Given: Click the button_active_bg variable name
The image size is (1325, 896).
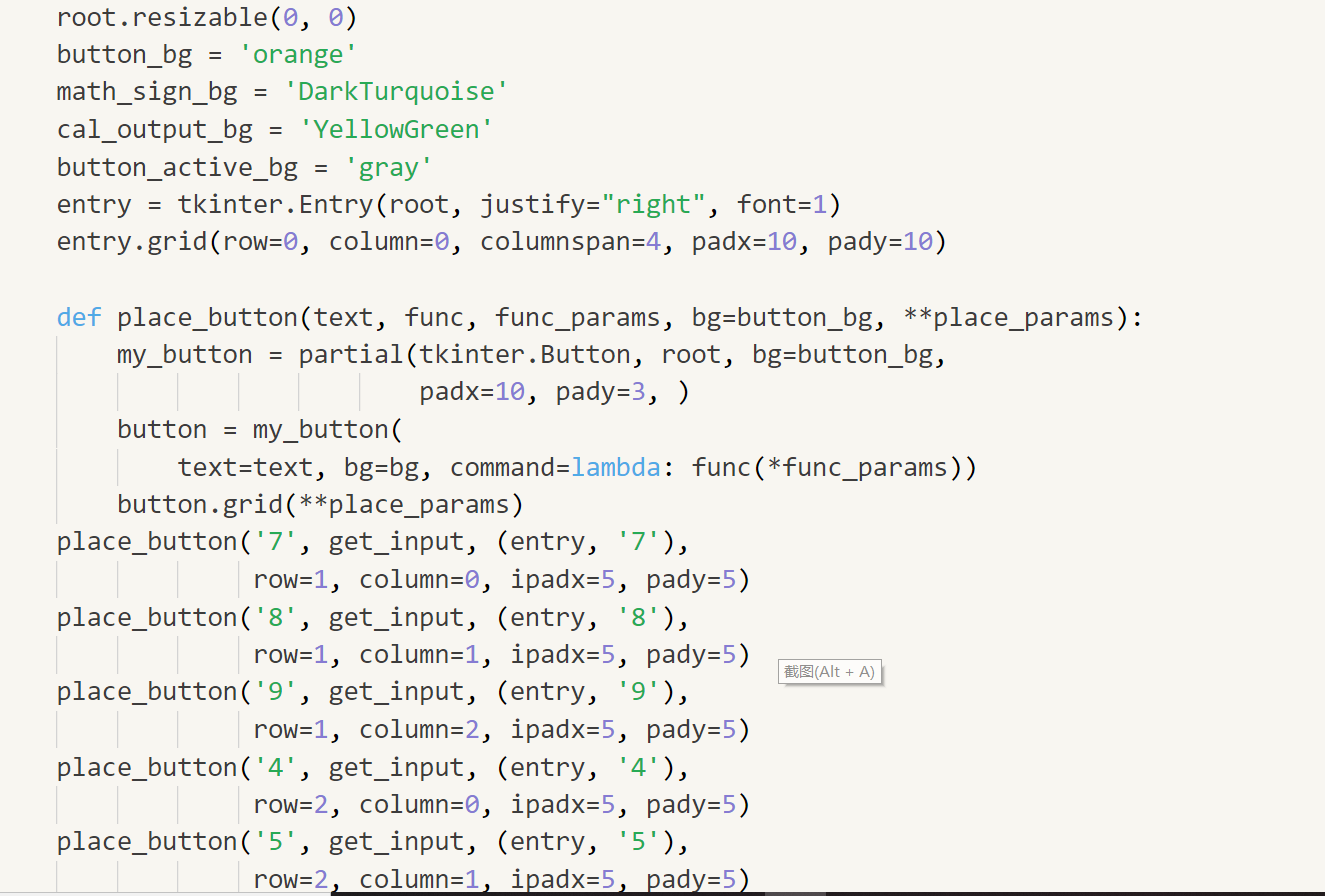Looking at the screenshot, I should [177, 167].
